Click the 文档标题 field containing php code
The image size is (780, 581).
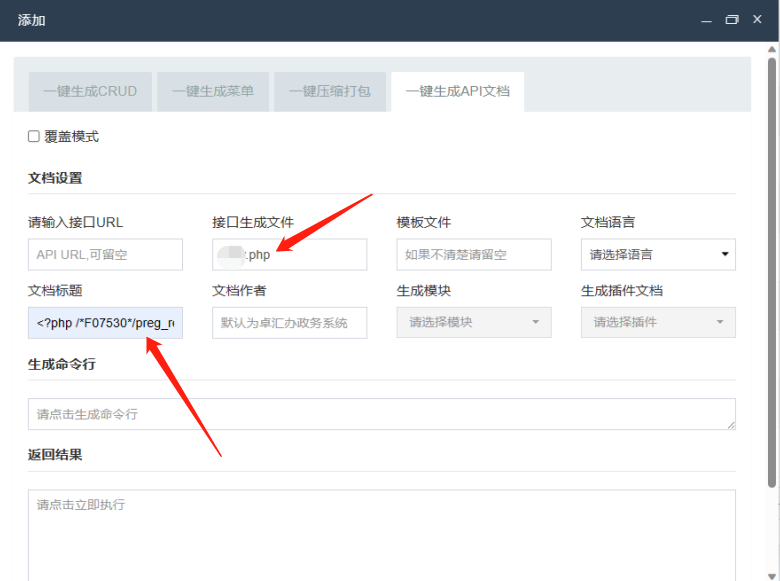pyautogui.click(x=105, y=323)
